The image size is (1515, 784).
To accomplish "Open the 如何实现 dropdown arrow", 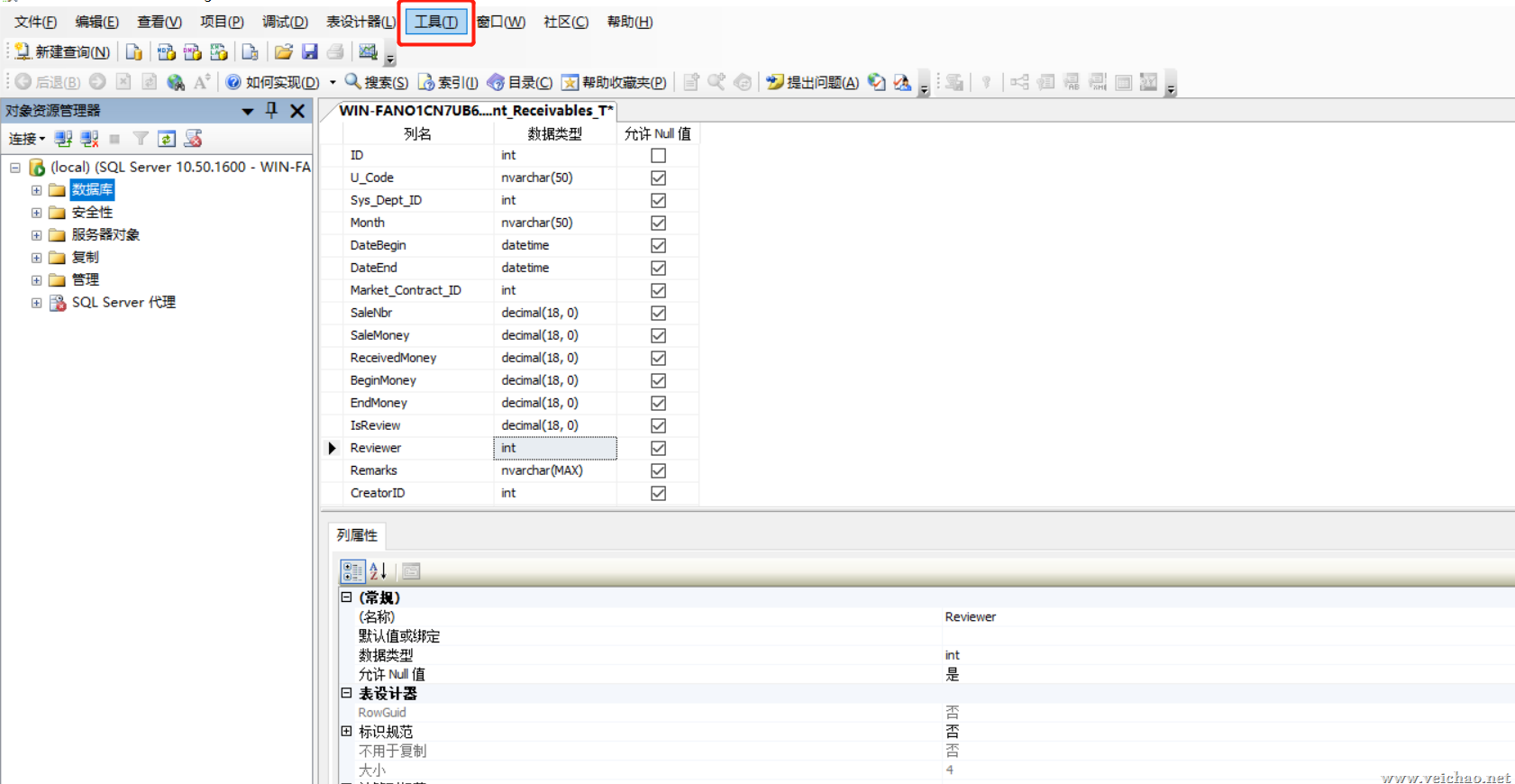I will [x=333, y=82].
